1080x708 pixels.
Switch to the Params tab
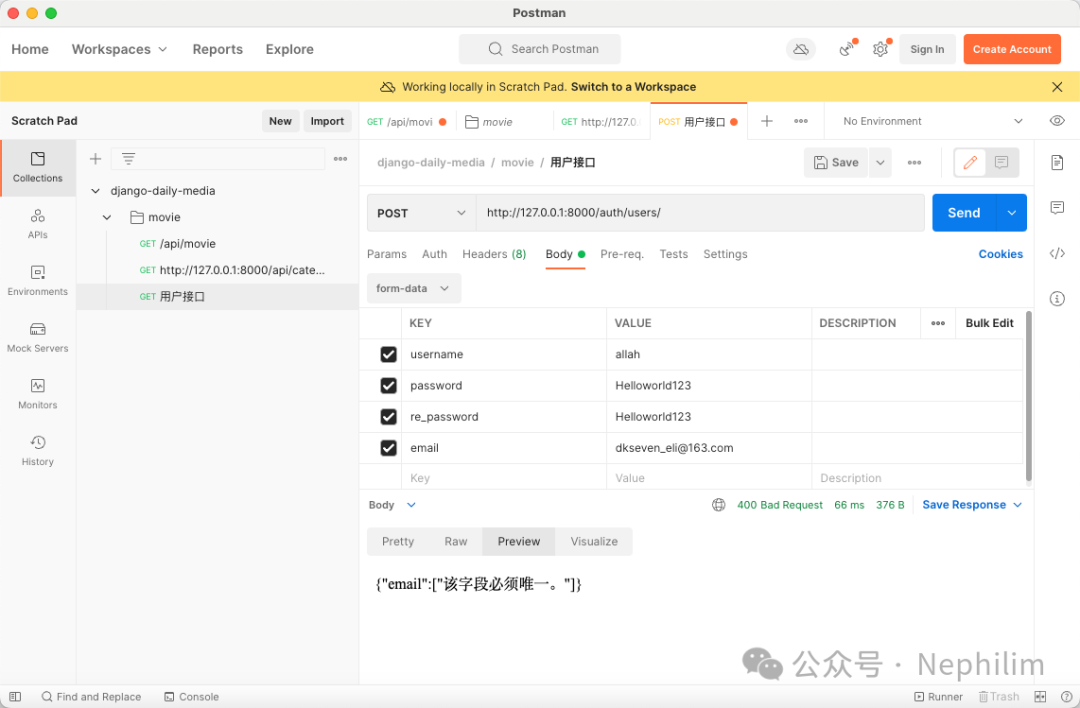pyautogui.click(x=386, y=254)
